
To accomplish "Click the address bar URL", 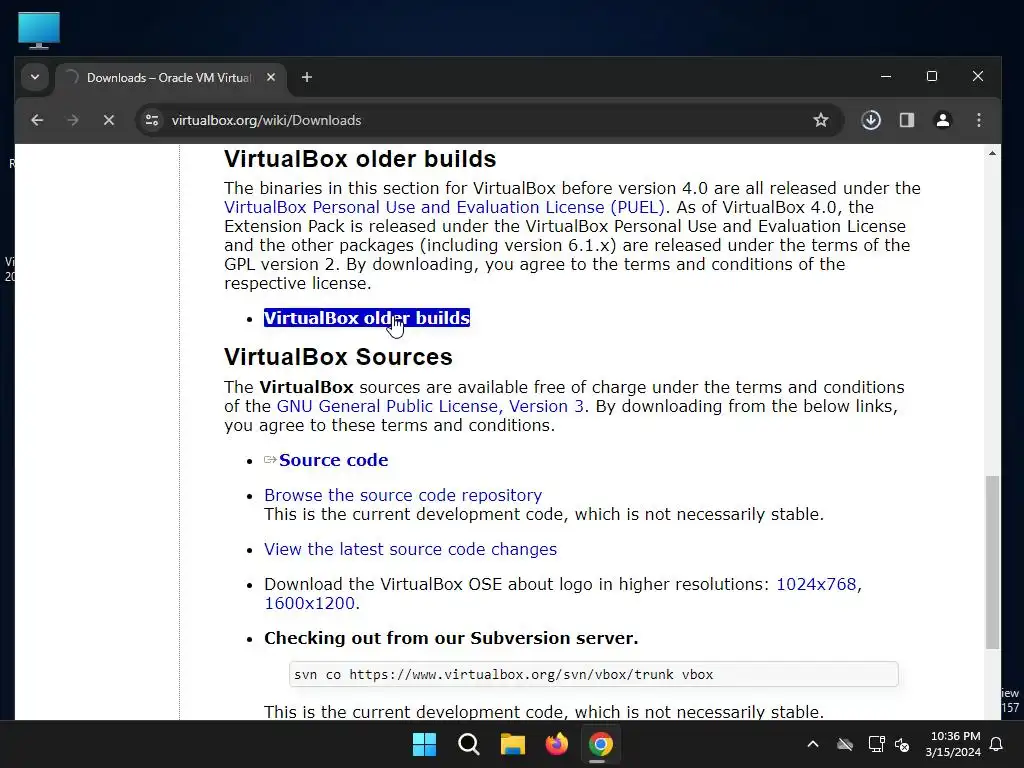I will [x=266, y=120].
